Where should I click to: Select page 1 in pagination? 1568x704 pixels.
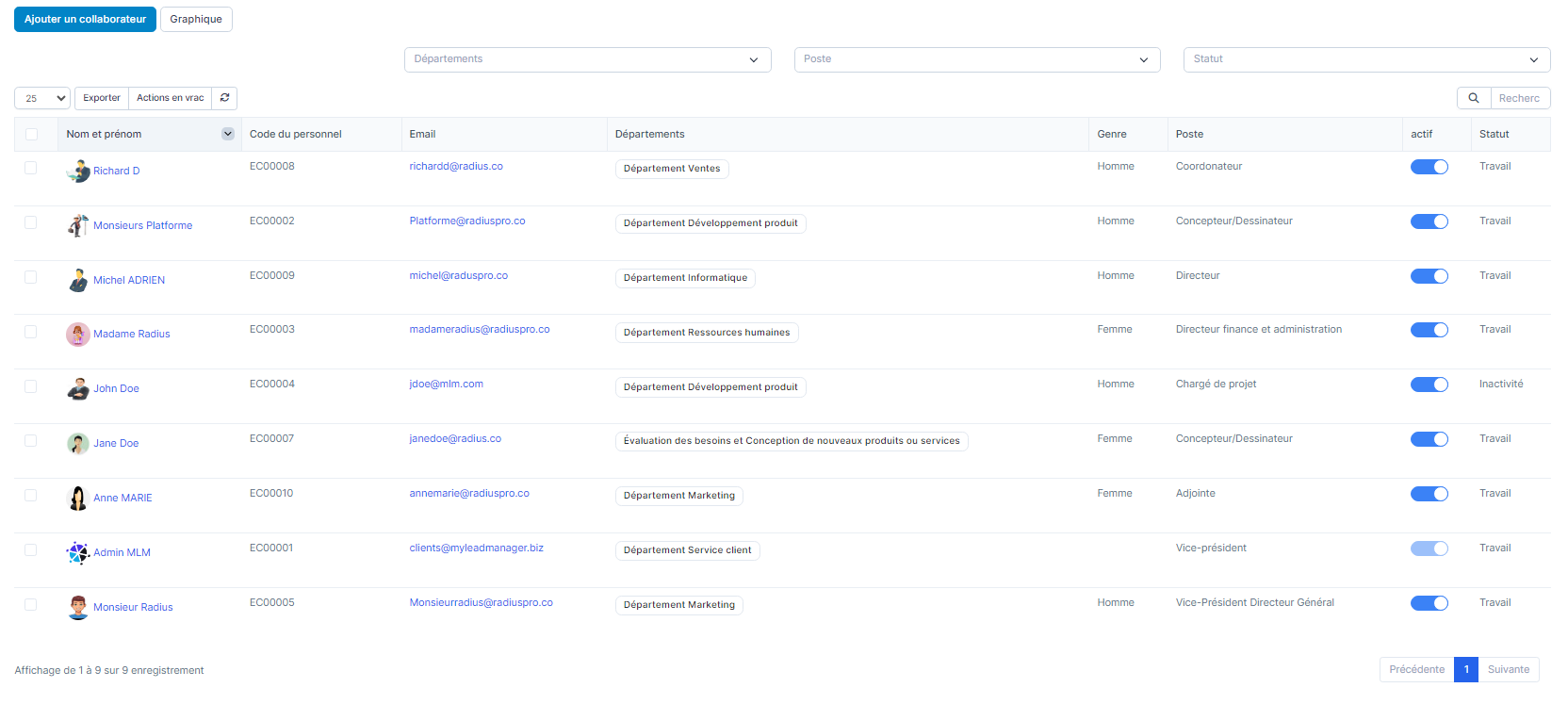(1466, 669)
